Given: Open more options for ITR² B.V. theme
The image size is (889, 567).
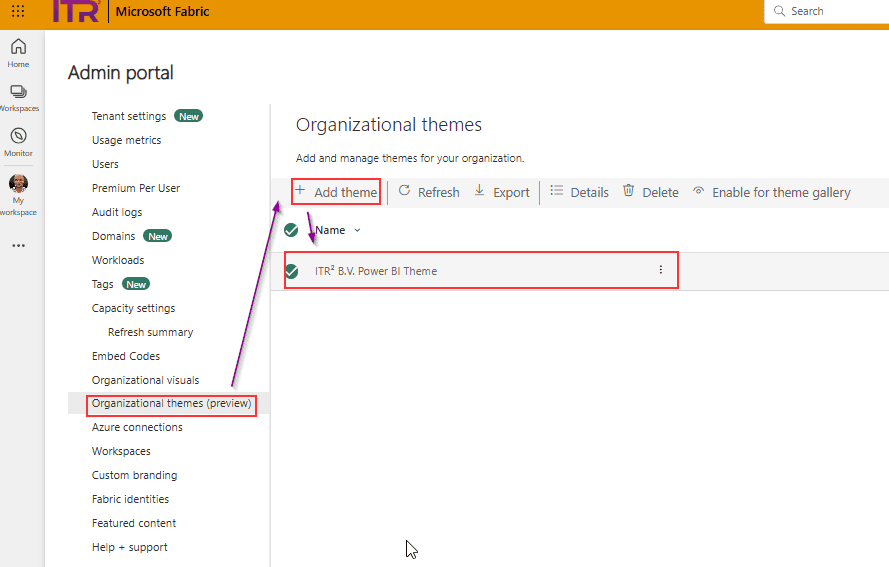Looking at the screenshot, I should pyautogui.click(x=660, y=270).
